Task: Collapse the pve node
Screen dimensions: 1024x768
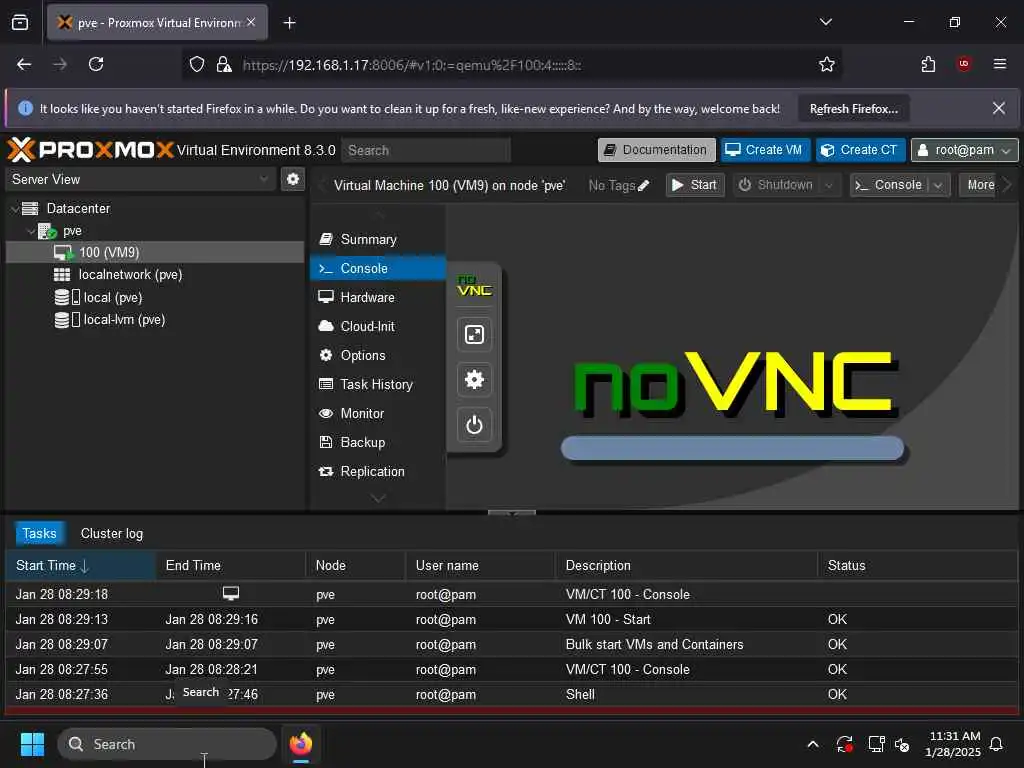Action: pyautogui.click(x=31, y=231)
